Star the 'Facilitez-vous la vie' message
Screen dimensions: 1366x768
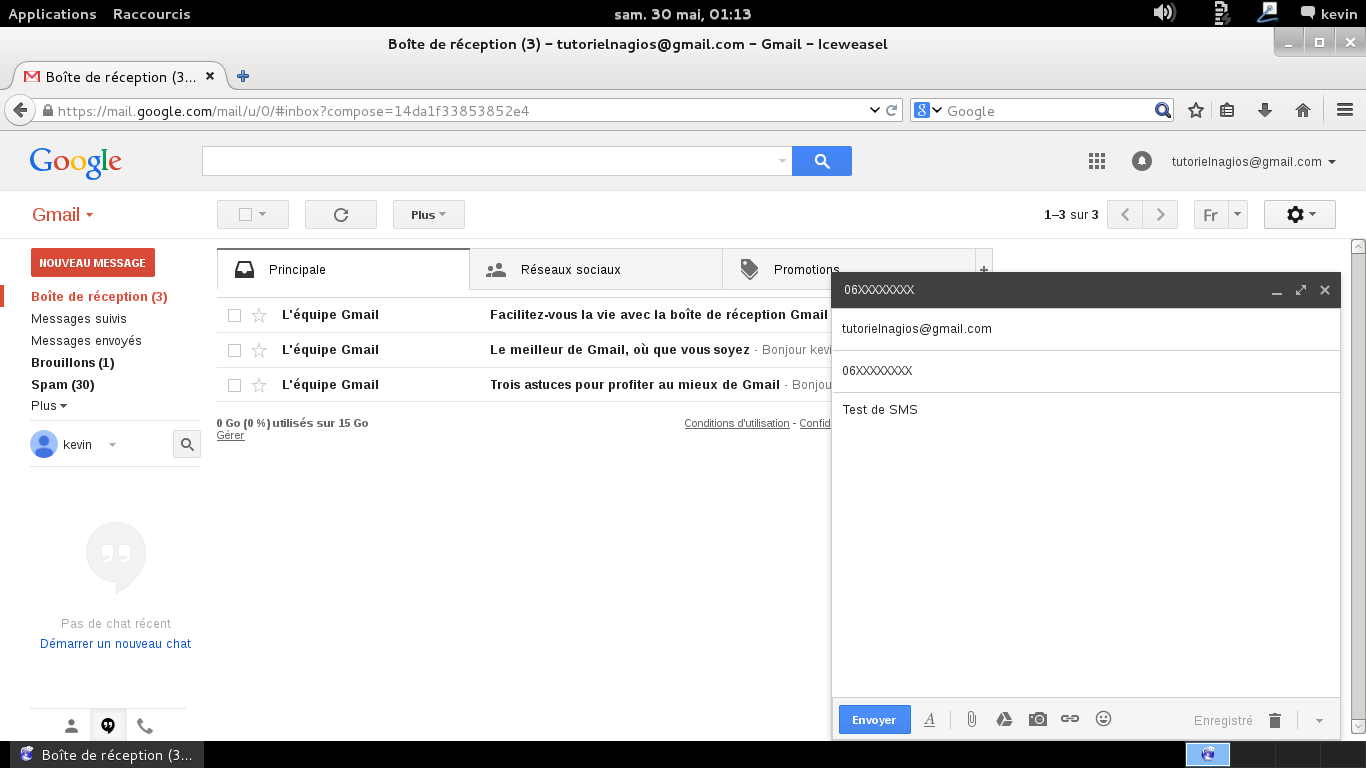(259, 315)
